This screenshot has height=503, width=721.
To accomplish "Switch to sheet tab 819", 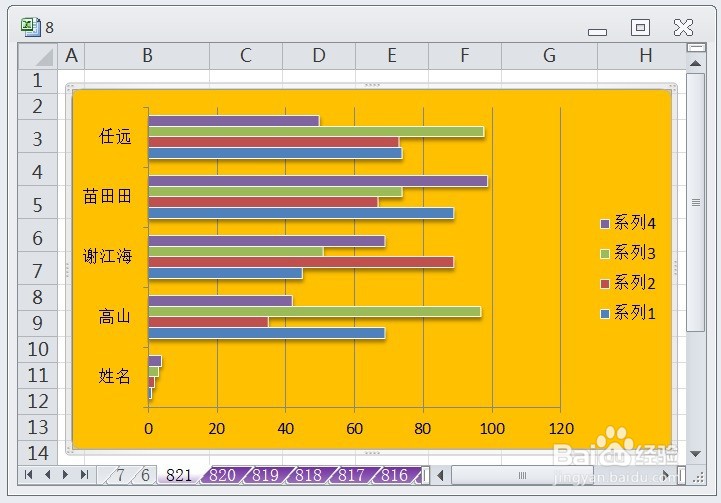I will coord(265,475).
